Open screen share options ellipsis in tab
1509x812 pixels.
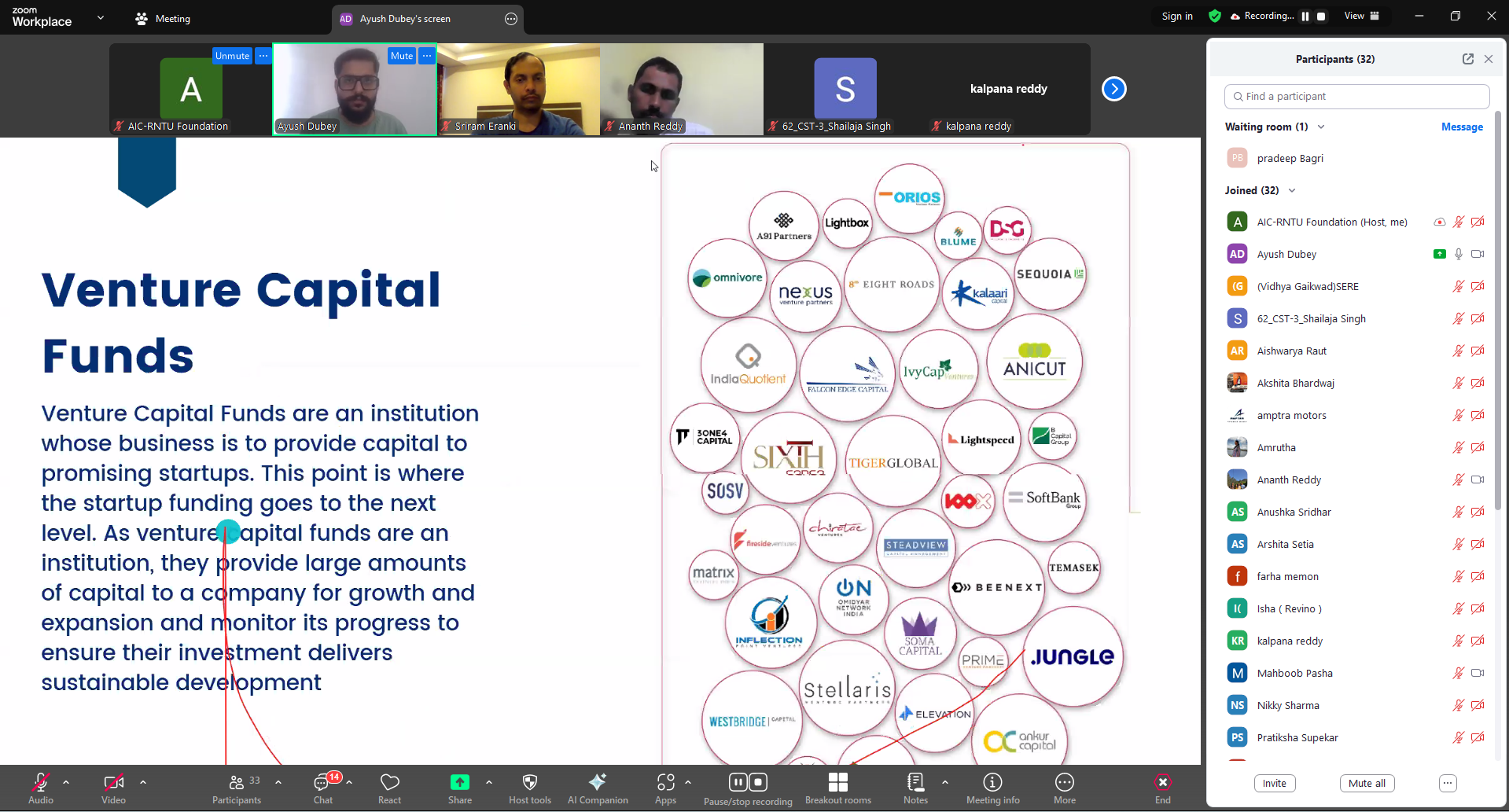(x=511, y=19)
